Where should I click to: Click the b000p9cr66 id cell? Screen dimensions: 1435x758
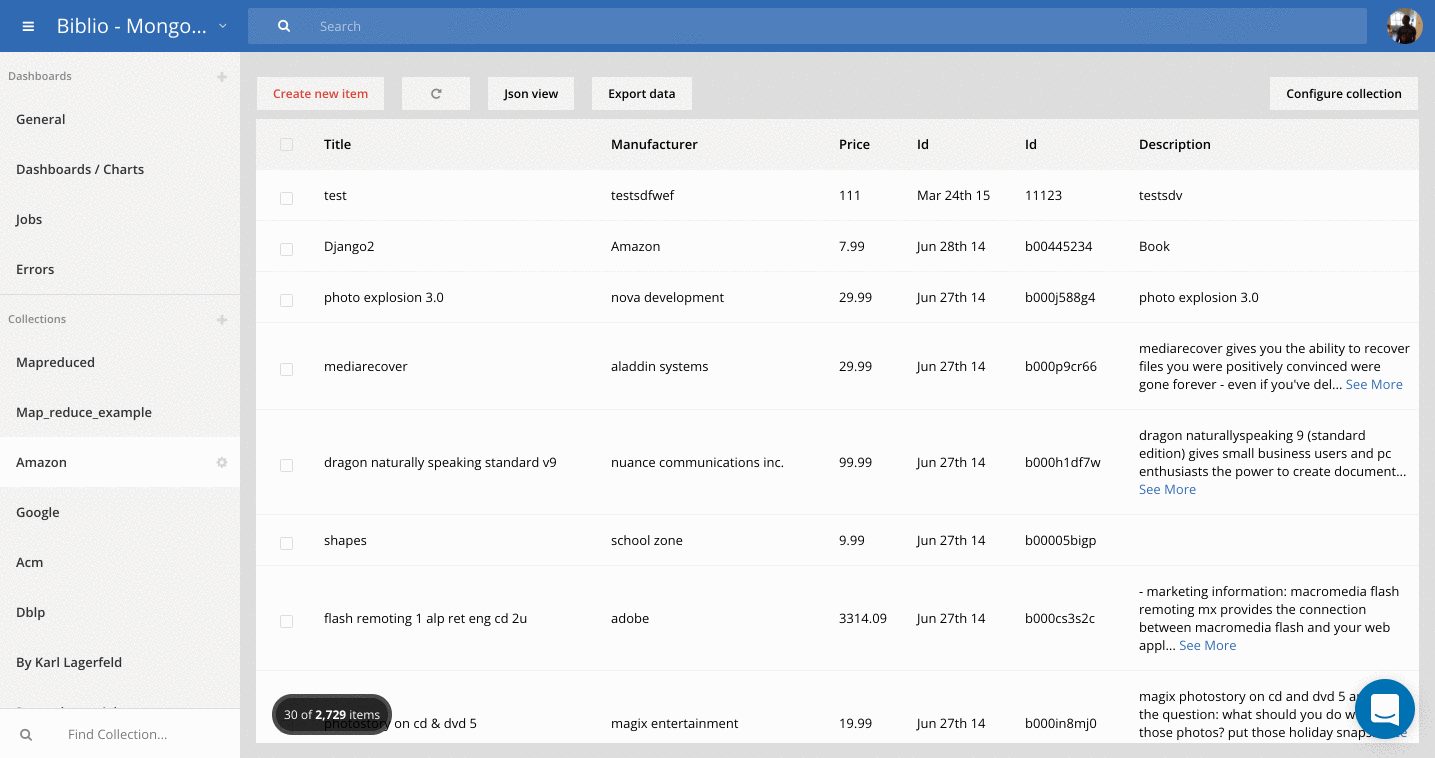coord(1061,366)
